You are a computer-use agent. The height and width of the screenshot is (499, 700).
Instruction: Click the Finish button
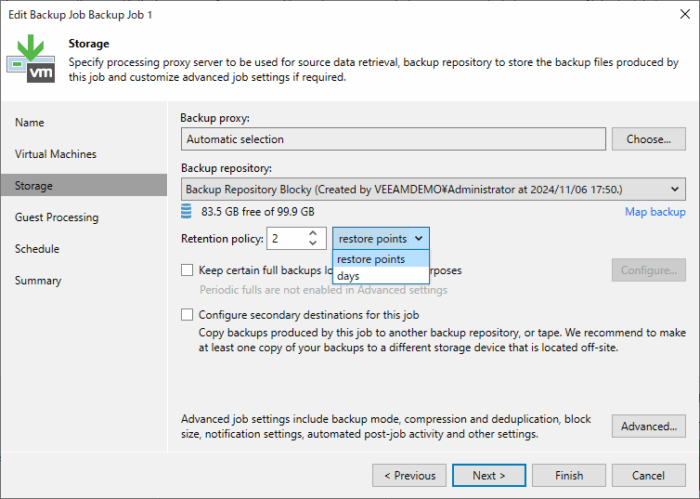[x=569, y=475]
